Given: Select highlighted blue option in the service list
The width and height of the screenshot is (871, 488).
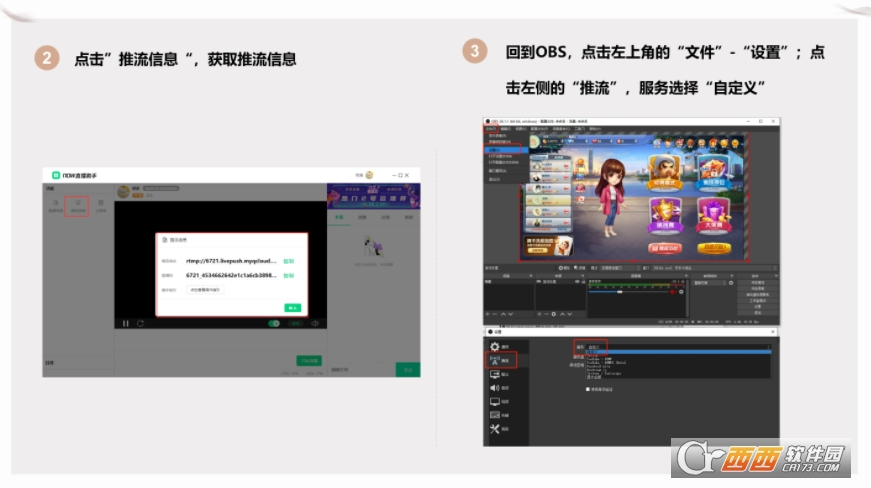Looking at the screenshot, I should point(679,352).
